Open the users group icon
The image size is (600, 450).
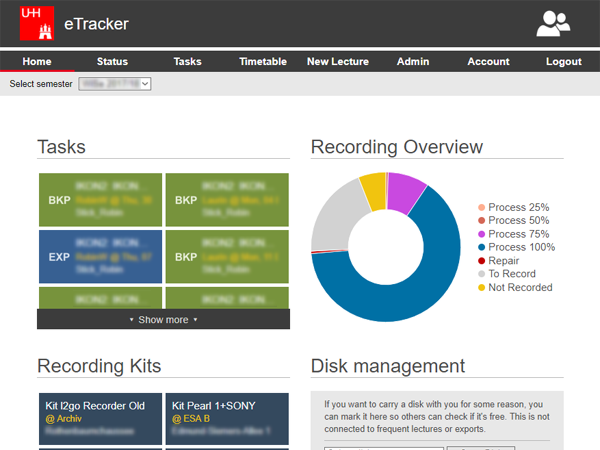tap(553, 23)
